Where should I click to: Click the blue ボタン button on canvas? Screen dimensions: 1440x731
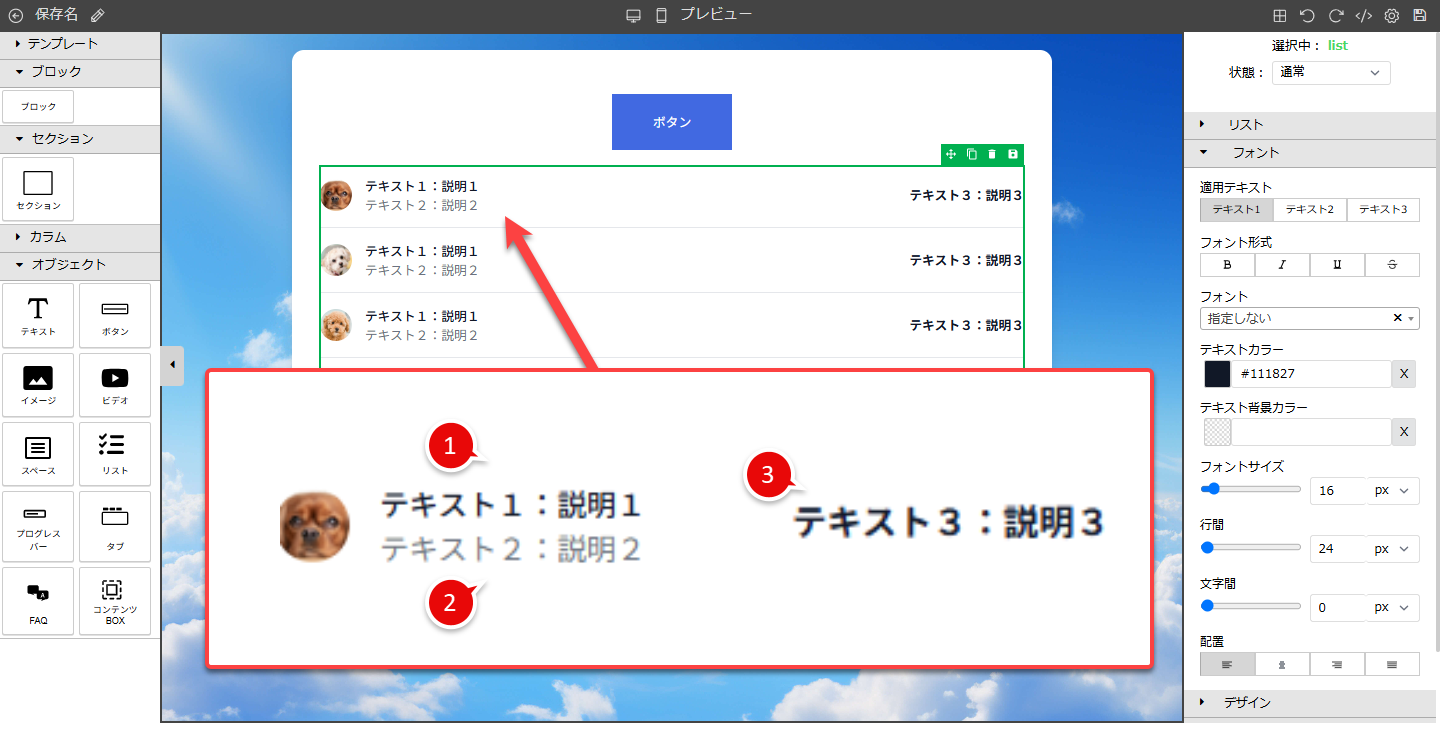(671, 122)
